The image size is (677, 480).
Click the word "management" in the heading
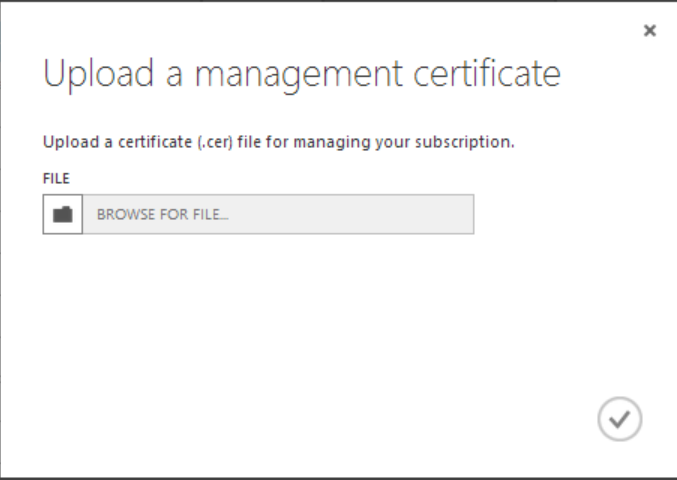[x=299, y=74]
